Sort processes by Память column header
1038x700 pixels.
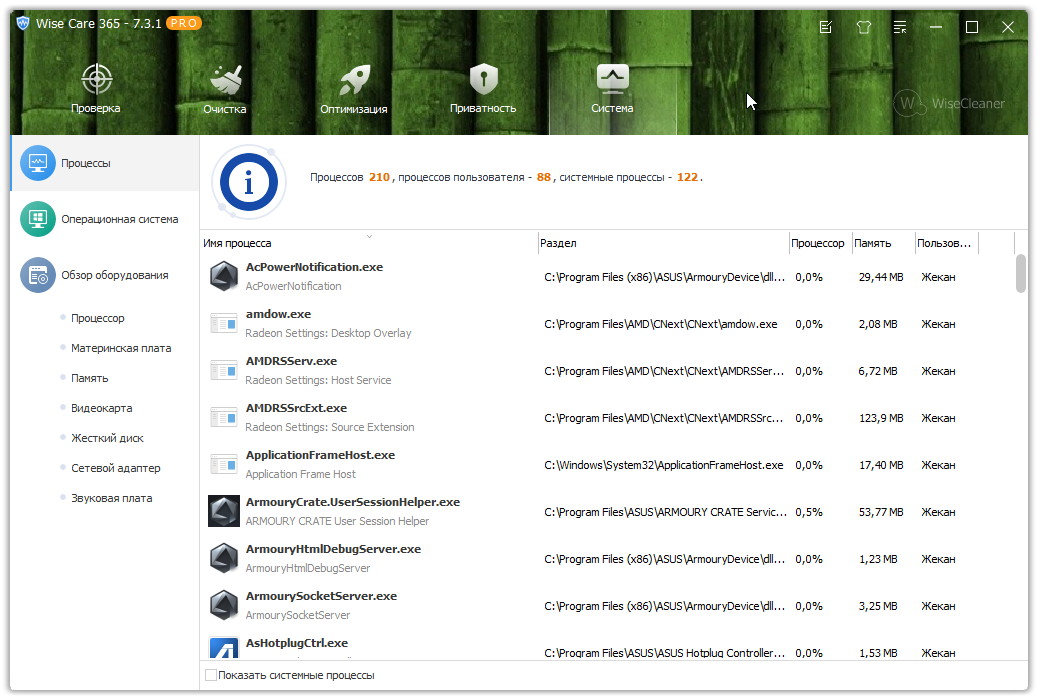coord(872,243)
